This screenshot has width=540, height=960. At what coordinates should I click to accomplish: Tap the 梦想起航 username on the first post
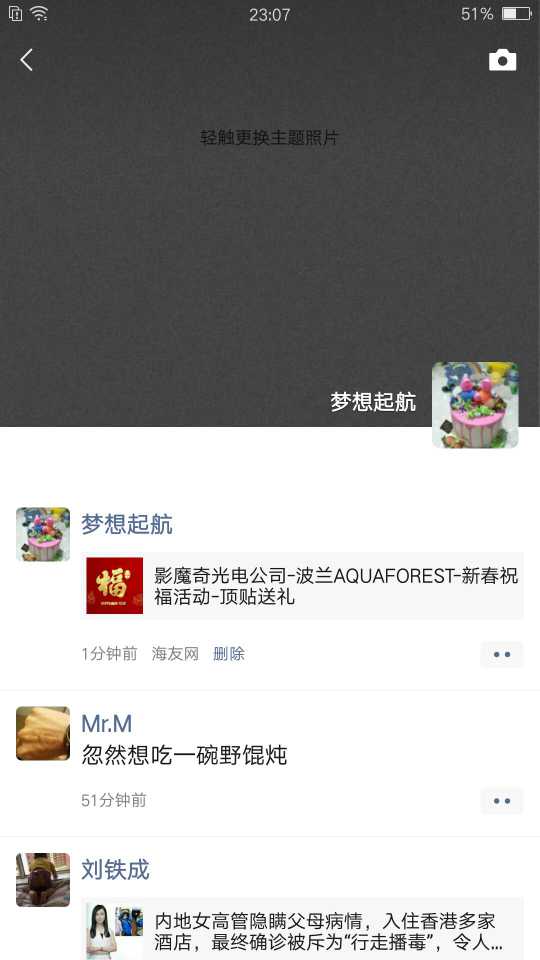127,524
